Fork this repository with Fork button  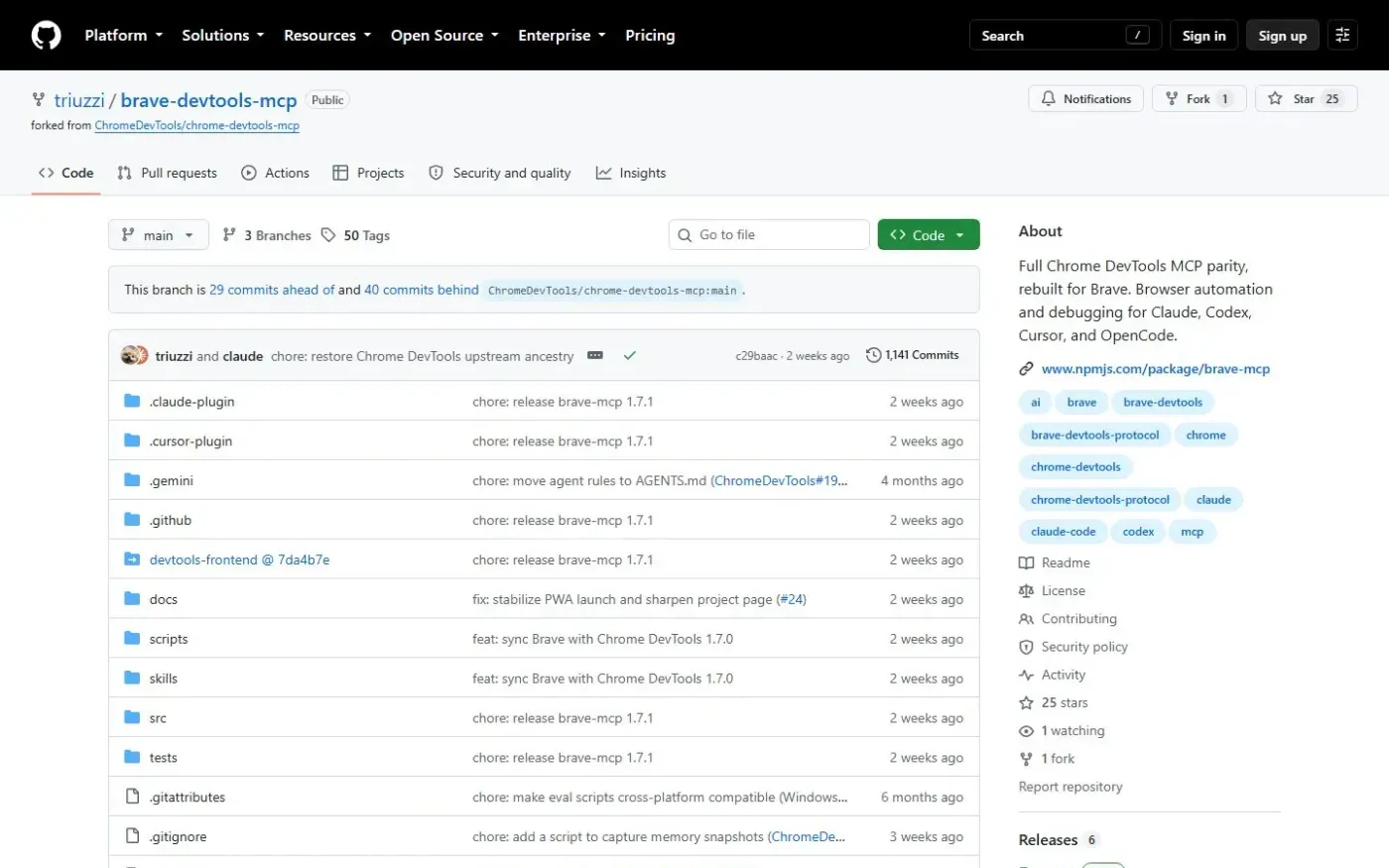click(1199, 99)
